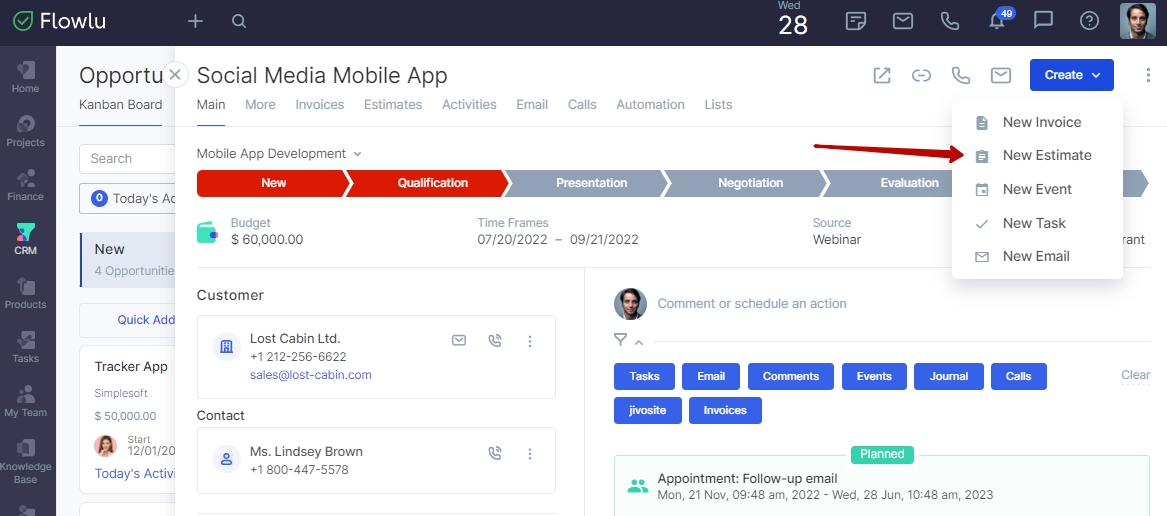Open the help question mark icon
The width and height of the screenshot is (1167, 516).
1090,21
